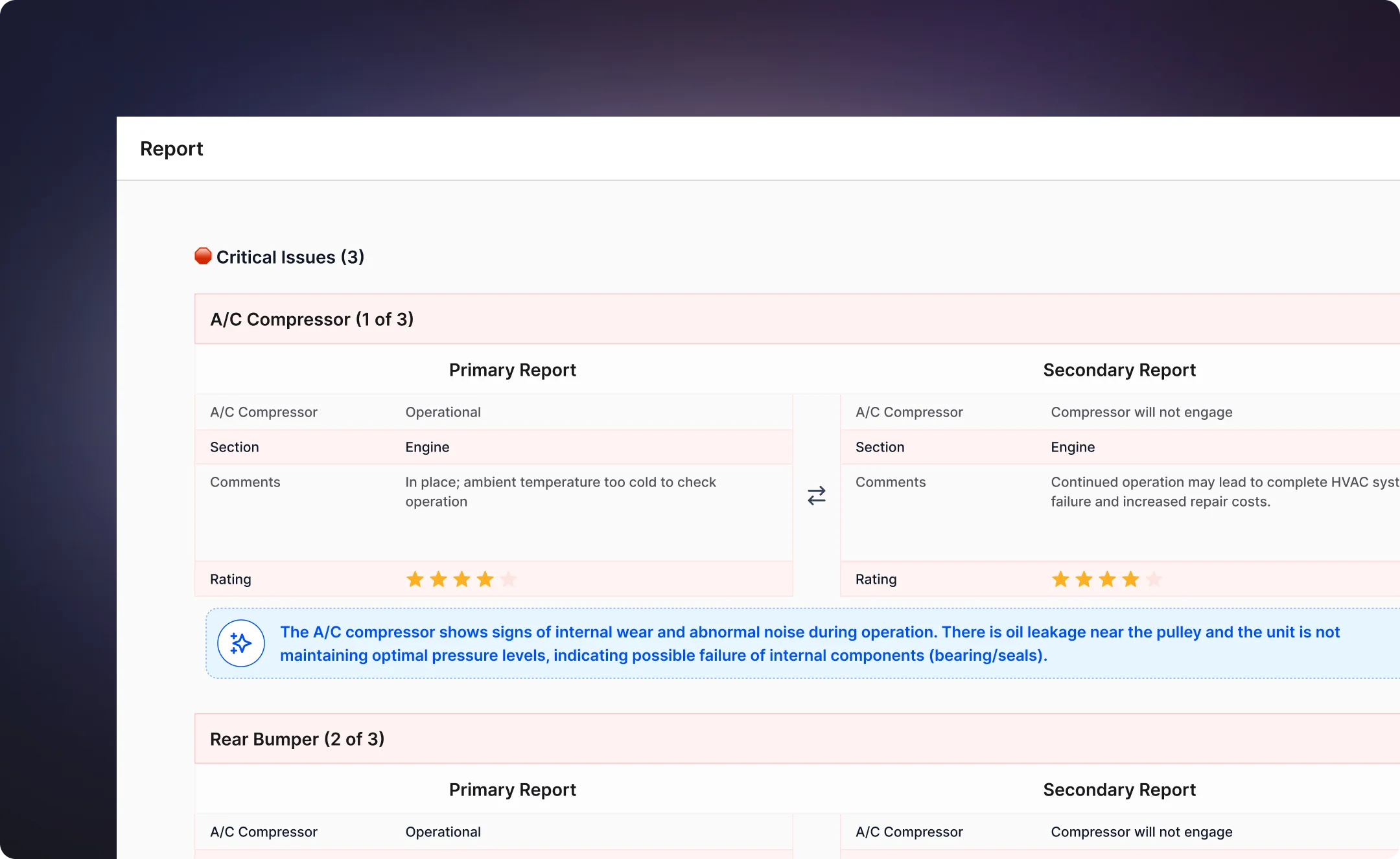This screenshot has height=859, width=1400.
Task: Click 'A/C Compressor' label in Rear Bumper Primary Report
Action: 264,832
